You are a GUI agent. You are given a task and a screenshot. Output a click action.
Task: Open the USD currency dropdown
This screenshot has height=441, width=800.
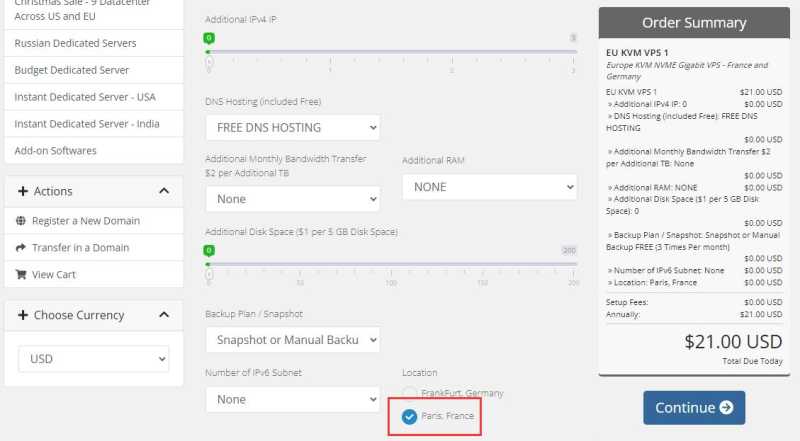[94, 359]
